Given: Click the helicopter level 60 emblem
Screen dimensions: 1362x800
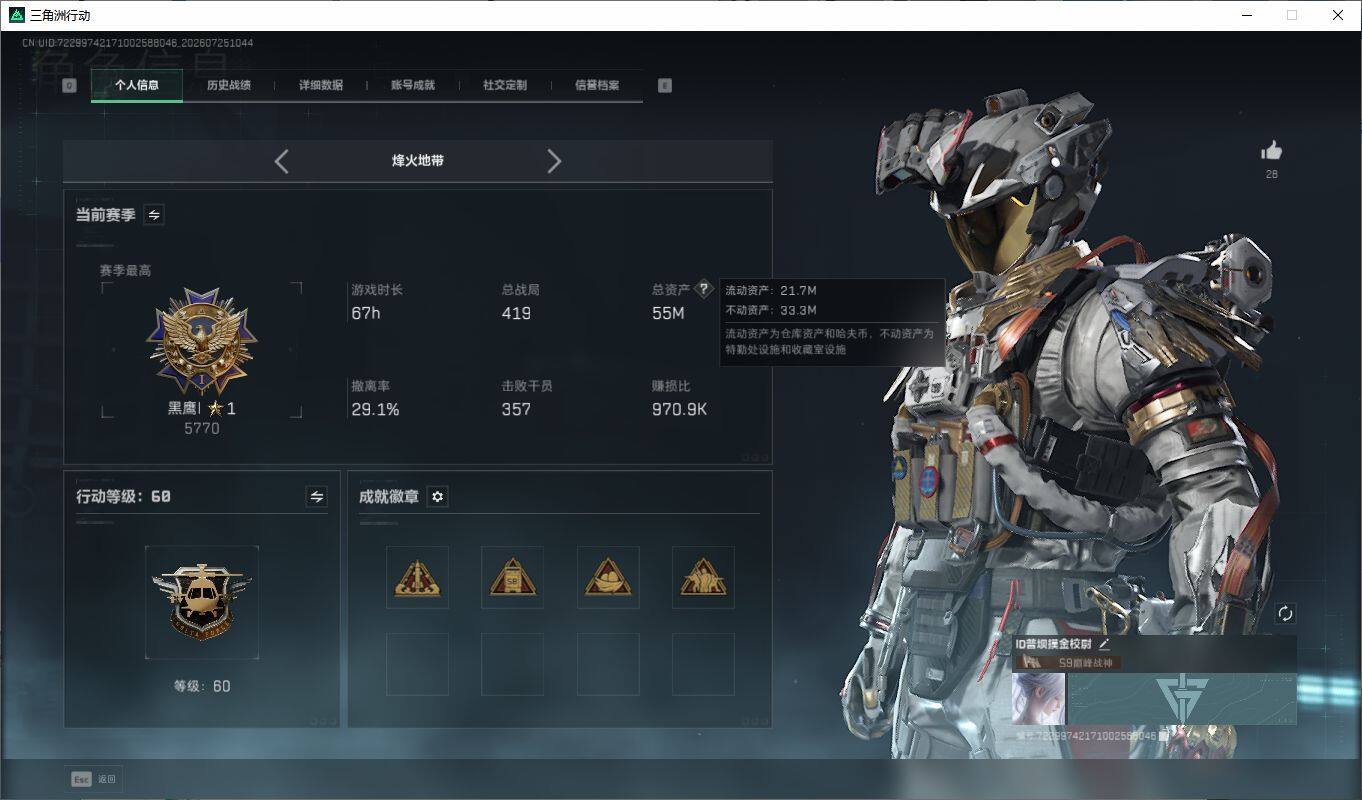Looking at the screenshot, I should click(x=202, y=603).
